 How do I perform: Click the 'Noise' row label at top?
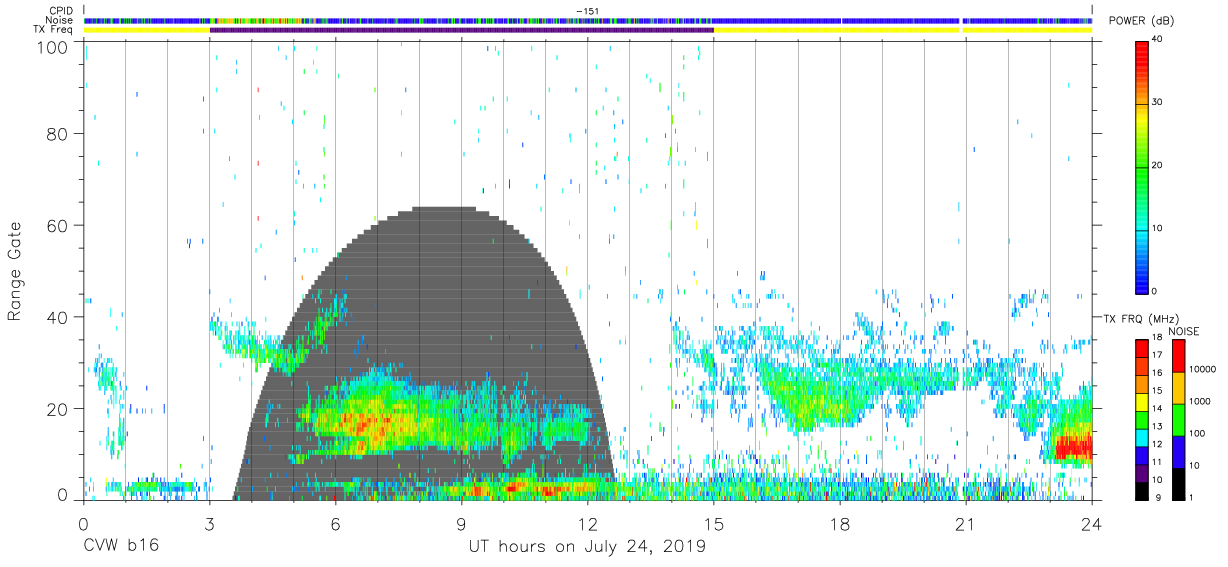point(60,20)
